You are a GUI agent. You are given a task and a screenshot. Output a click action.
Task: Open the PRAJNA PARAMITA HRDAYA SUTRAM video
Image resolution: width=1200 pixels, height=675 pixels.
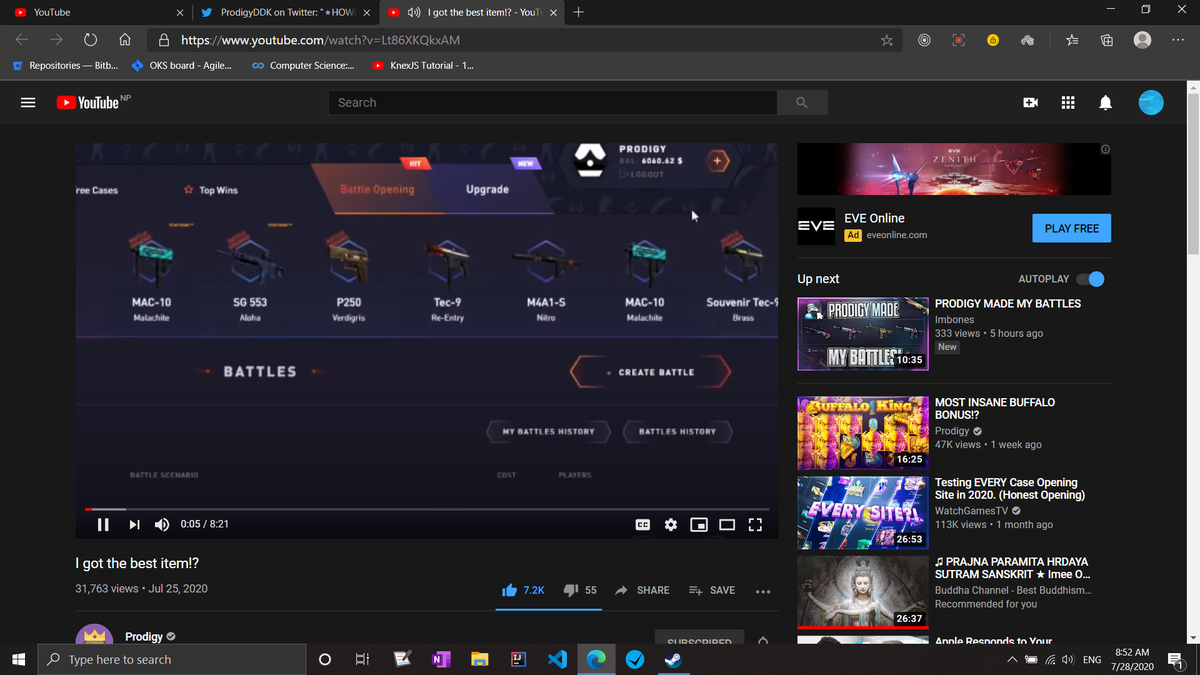pos(1011,568)
